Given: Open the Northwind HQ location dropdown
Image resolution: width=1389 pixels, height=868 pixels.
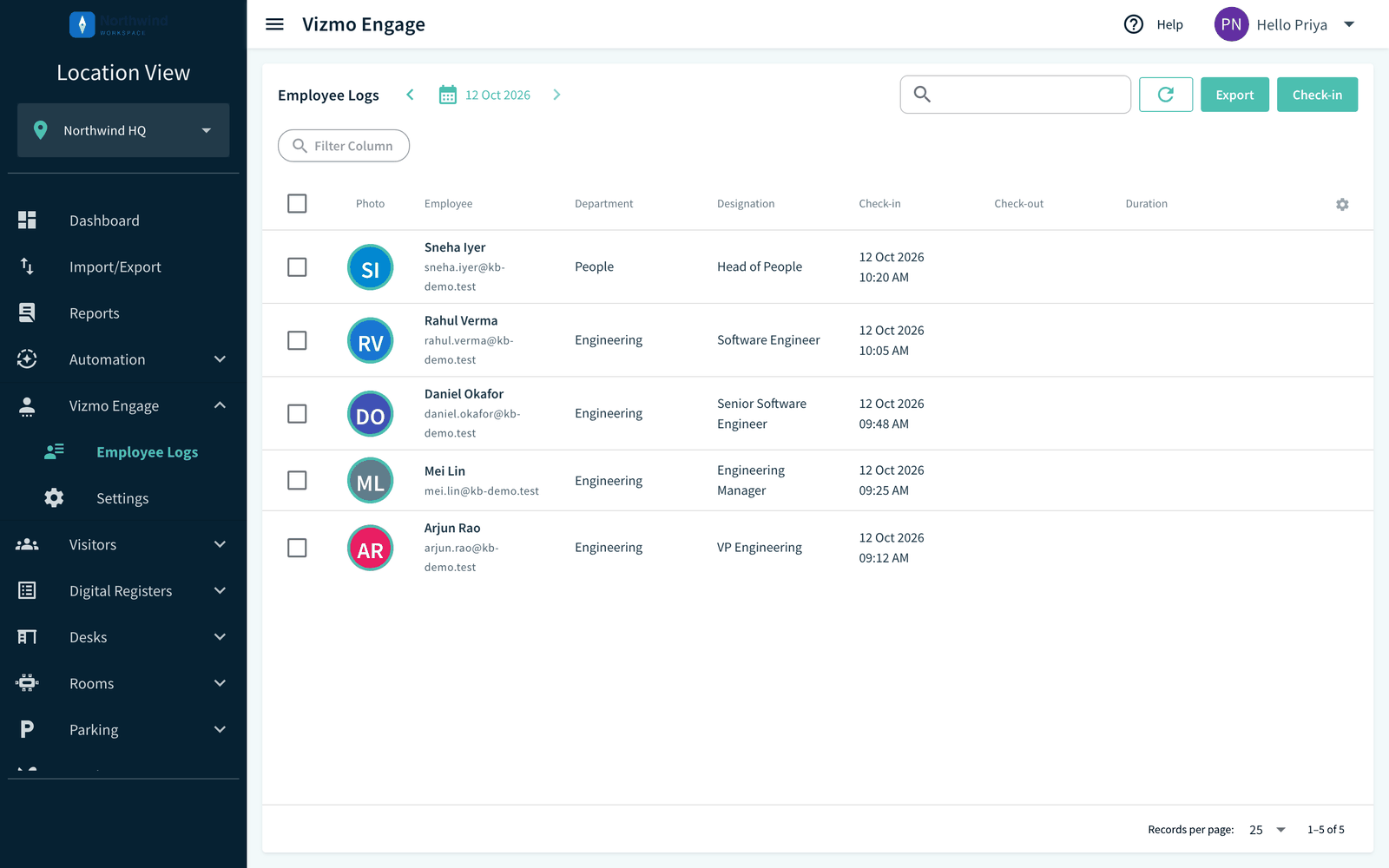Looking at the screenshot, I should tap(123, 130).
